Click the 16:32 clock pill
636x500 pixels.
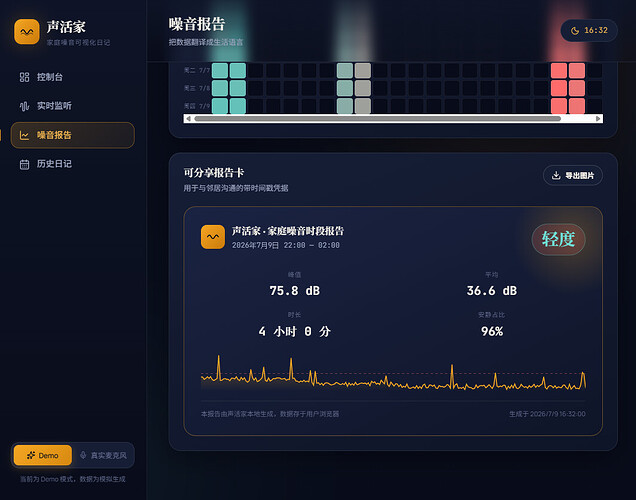(589, 30)
